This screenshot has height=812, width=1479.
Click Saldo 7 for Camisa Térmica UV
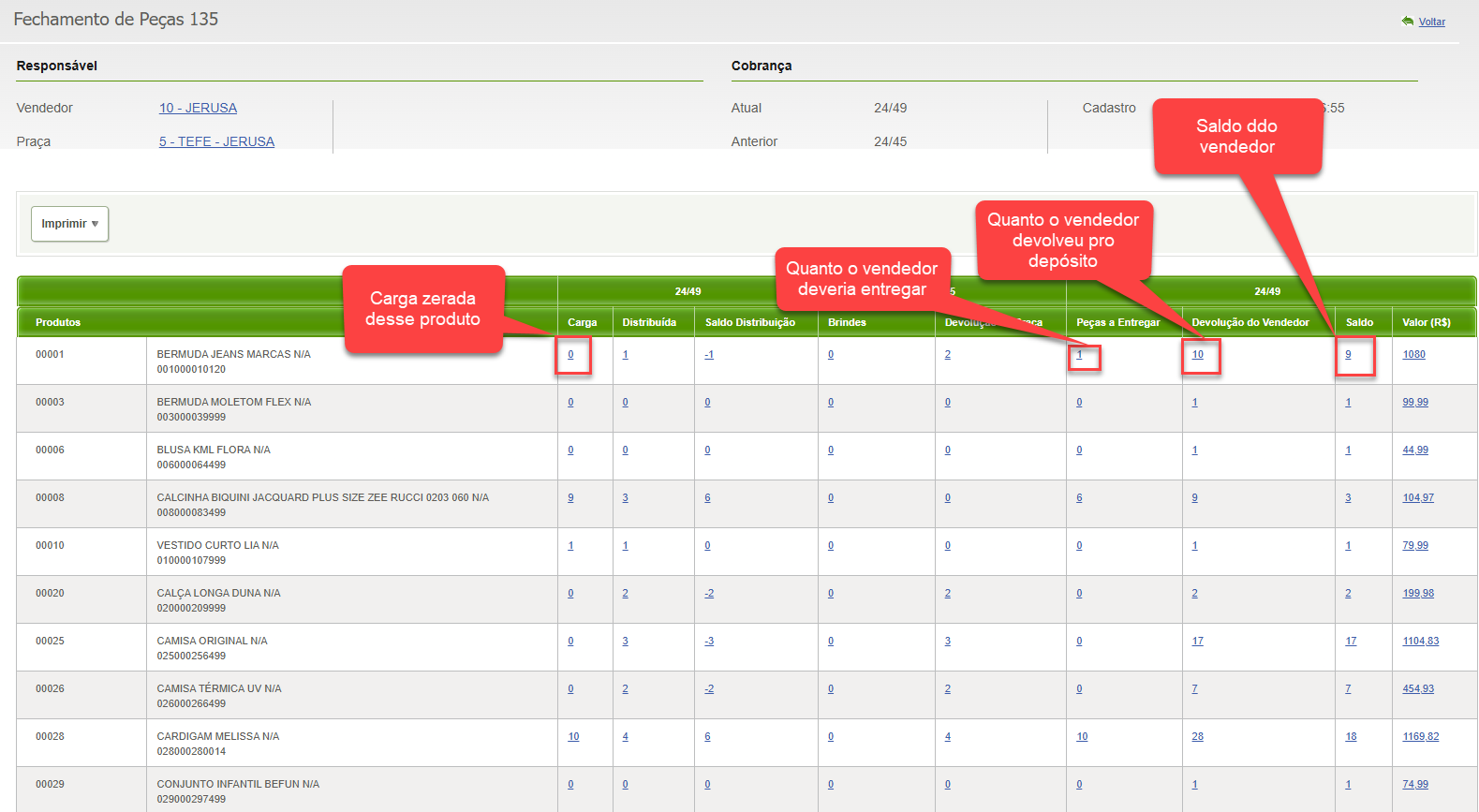click(x=1348, y=688)
